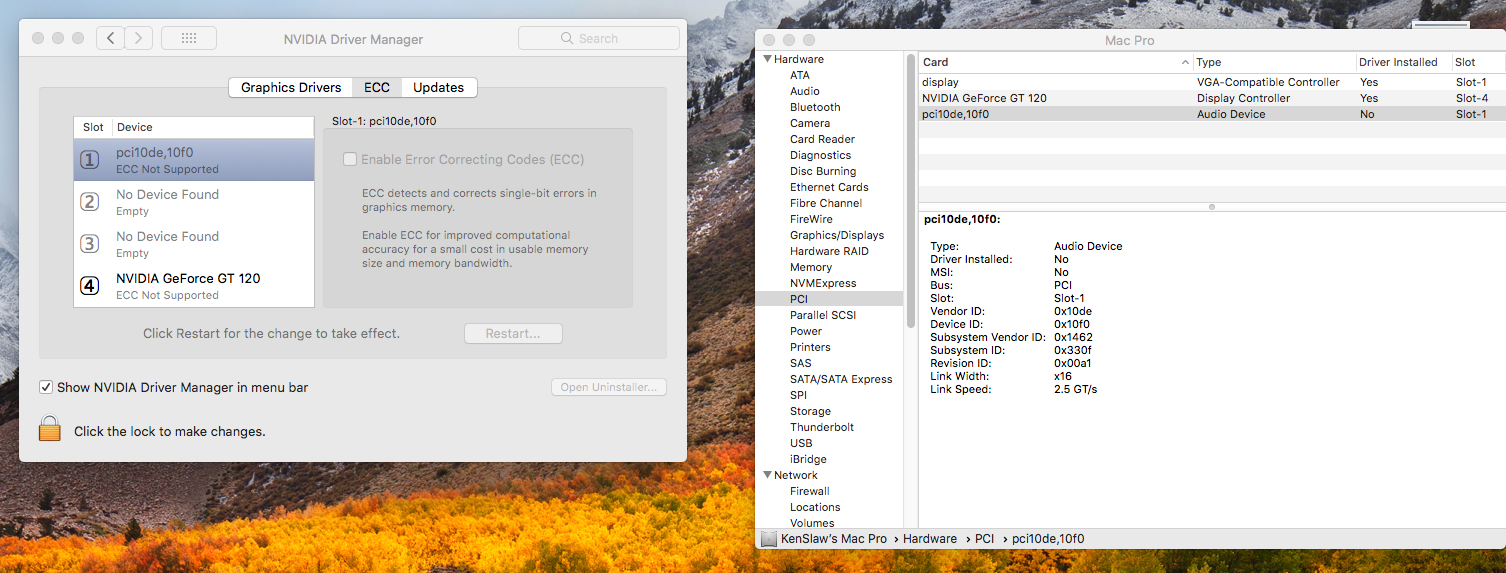This screenshot has width=1506, height=573.
Task: Select Disc Burning in the Hardware list
Action: 823,171
